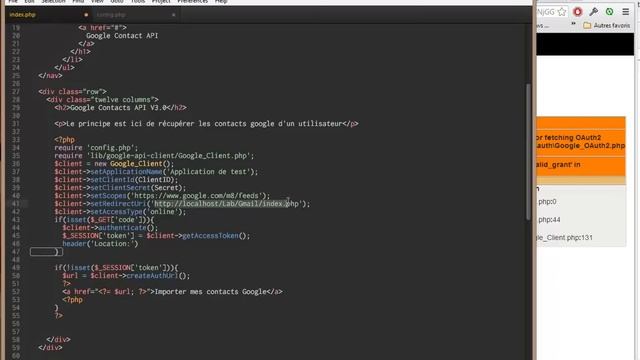Click the editor vertical scrollbar thumb
640x360 pixels.
click(528, 151)
